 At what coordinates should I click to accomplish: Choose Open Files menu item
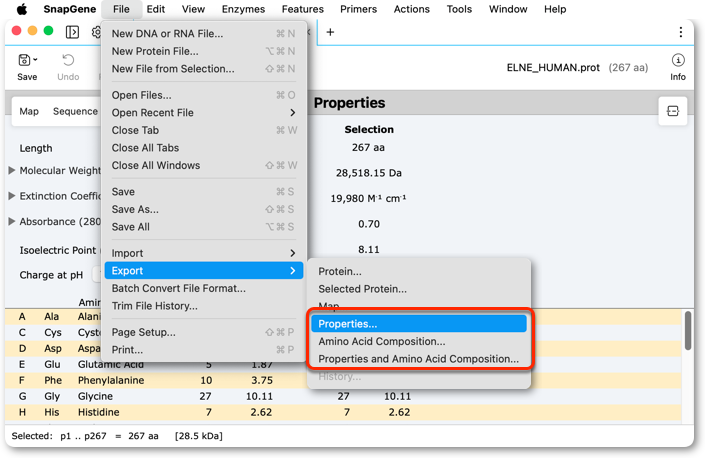(x=204, y=95)
